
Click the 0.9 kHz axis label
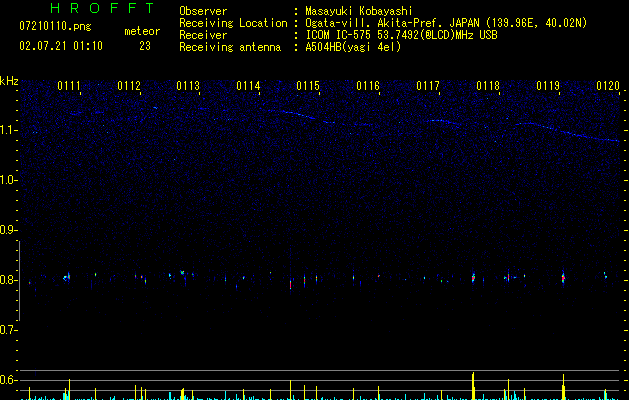coord(8,230)
